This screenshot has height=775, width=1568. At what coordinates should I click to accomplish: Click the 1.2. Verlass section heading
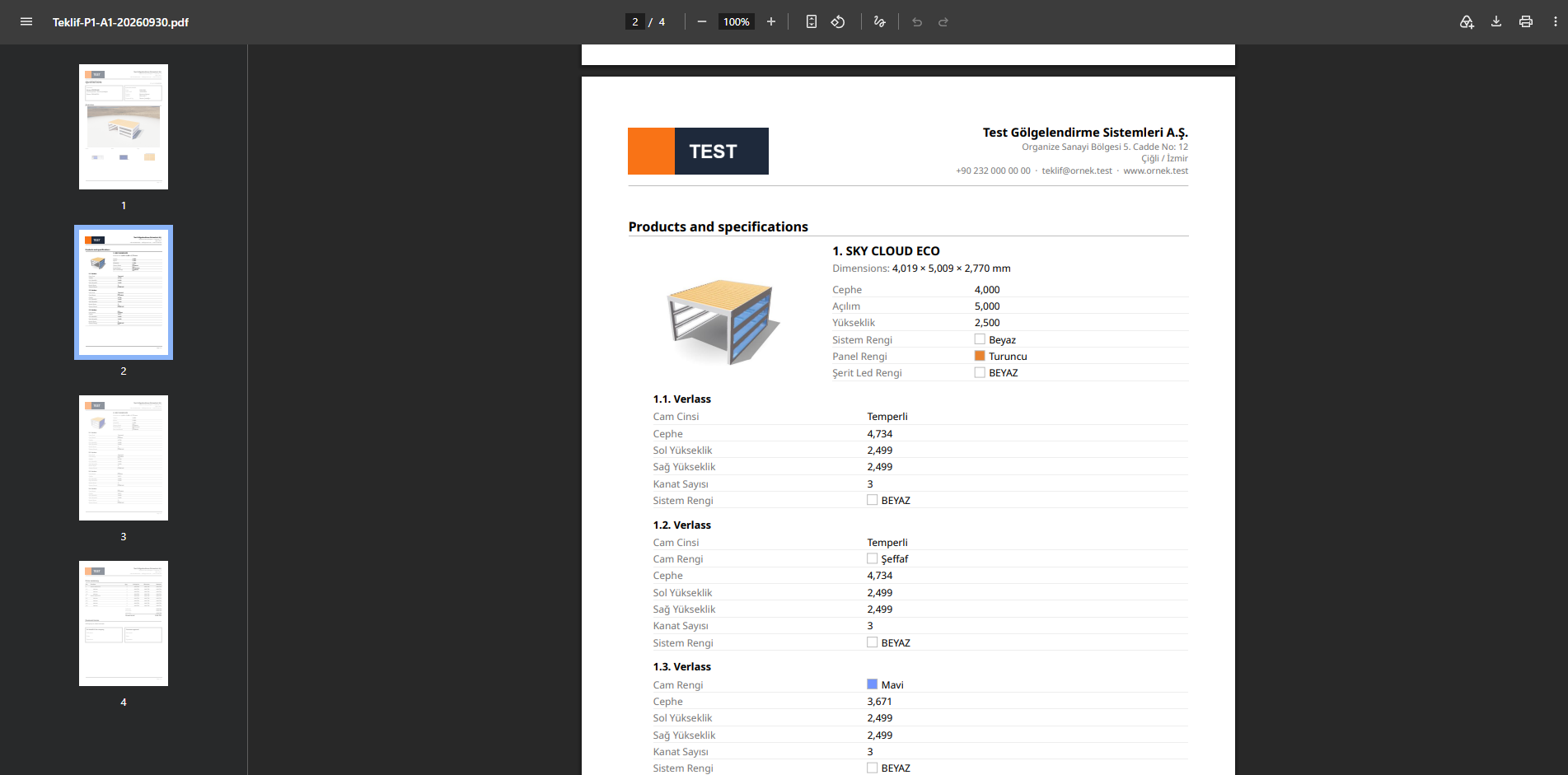(682, 525)
